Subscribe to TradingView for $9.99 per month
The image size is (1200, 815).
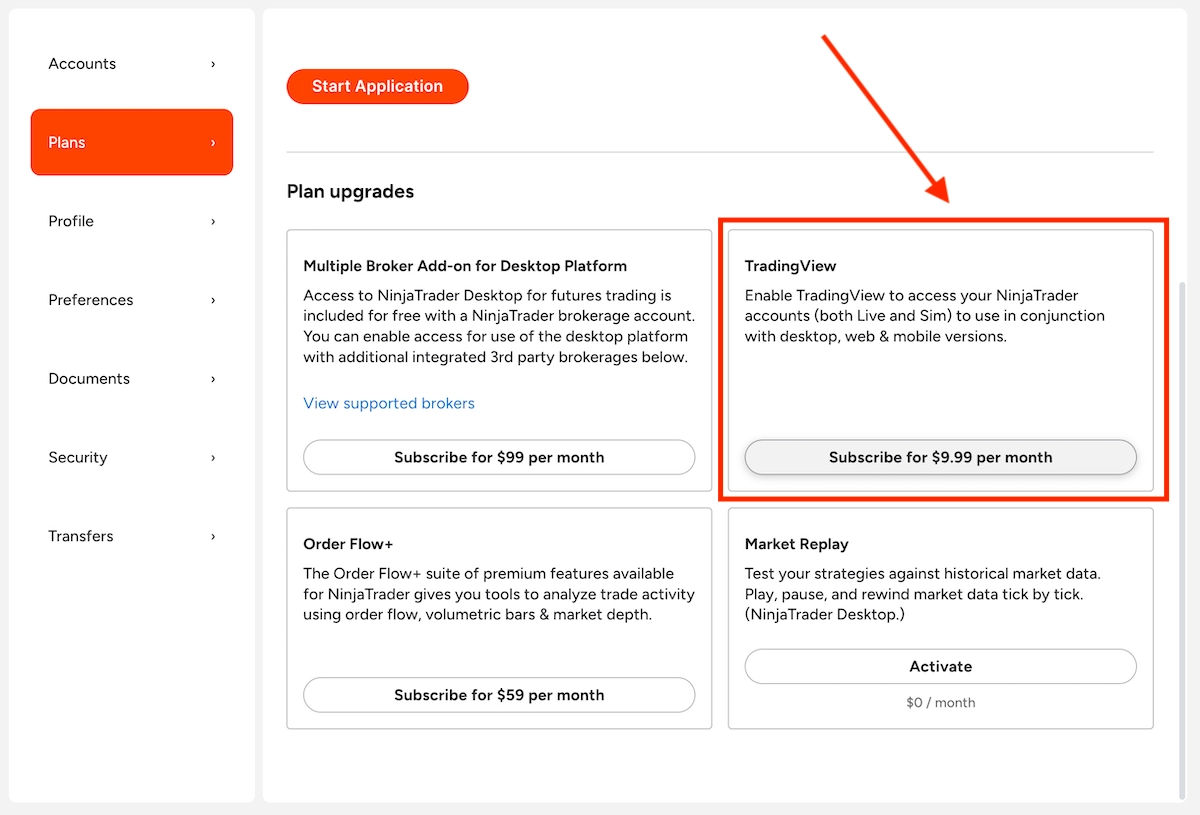click(x=941, y=457)
